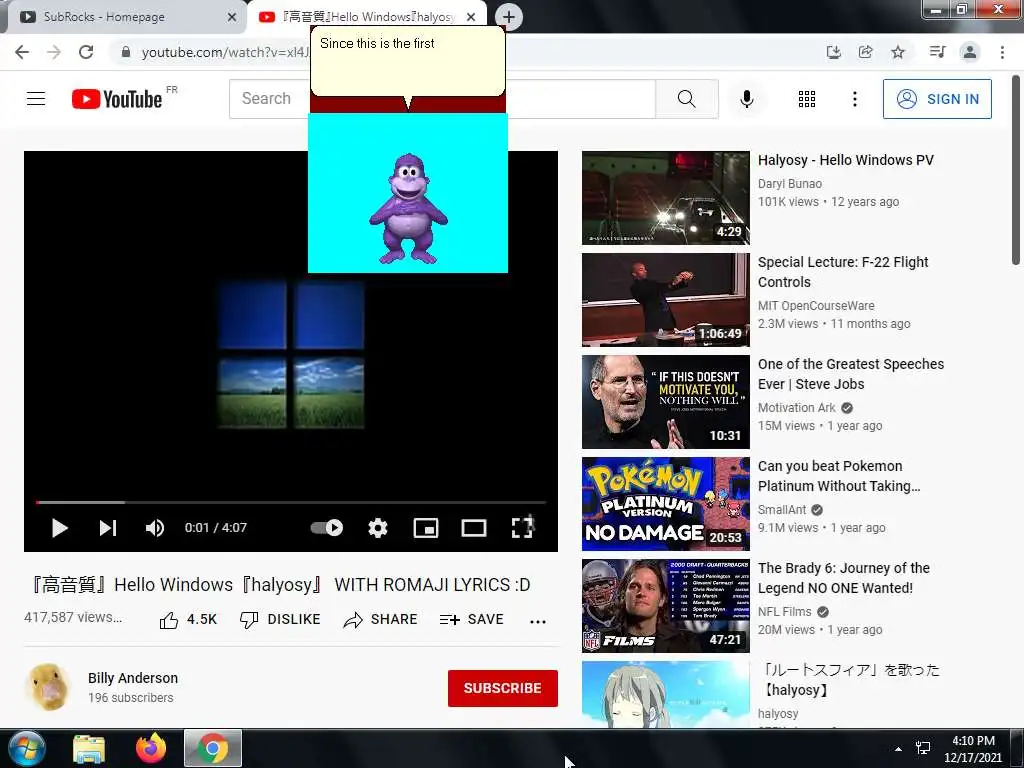
Task: Mute the video volume
Action: click(154, 528)
